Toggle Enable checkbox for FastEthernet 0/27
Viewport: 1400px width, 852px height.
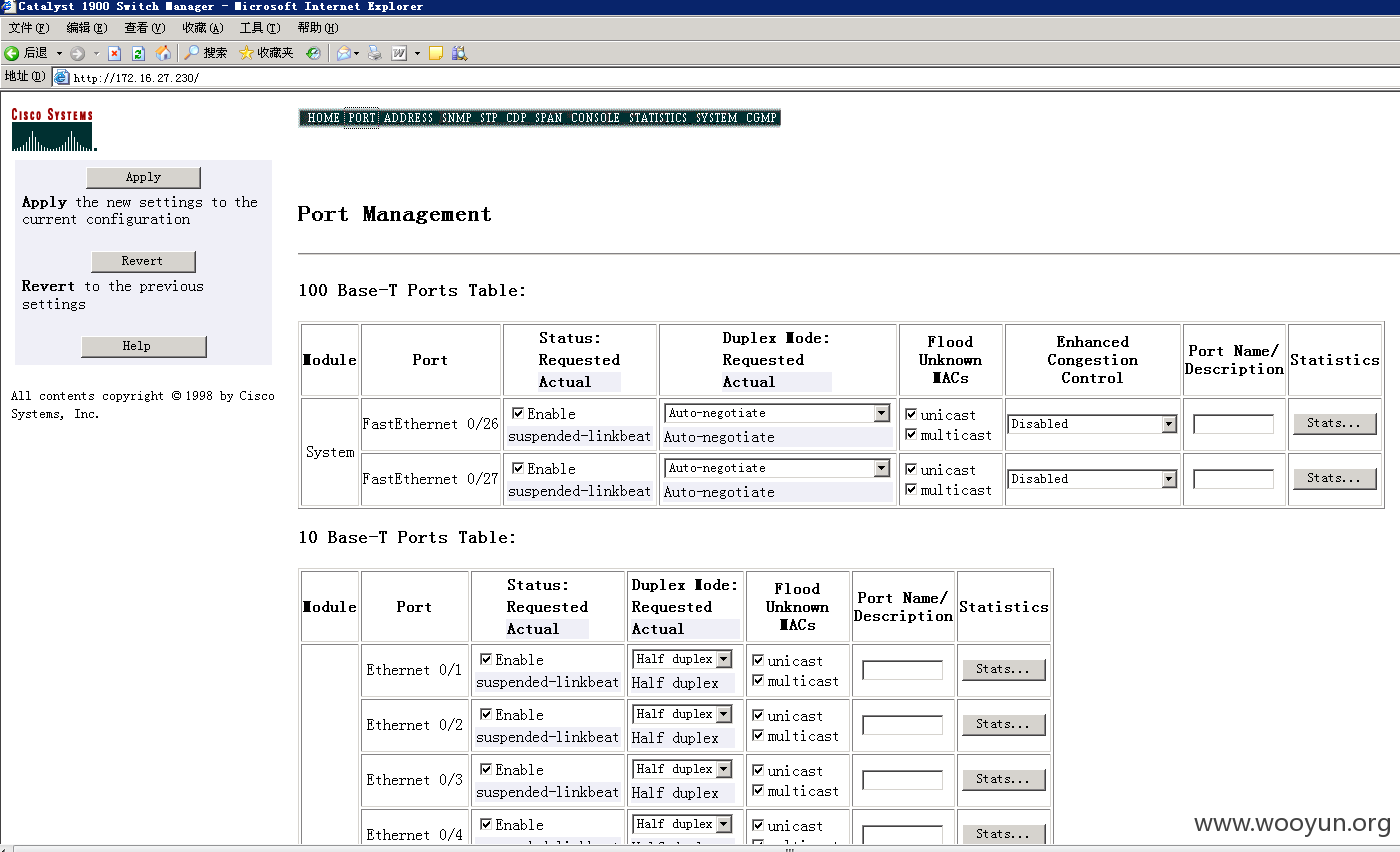click(x=518, y=468)
